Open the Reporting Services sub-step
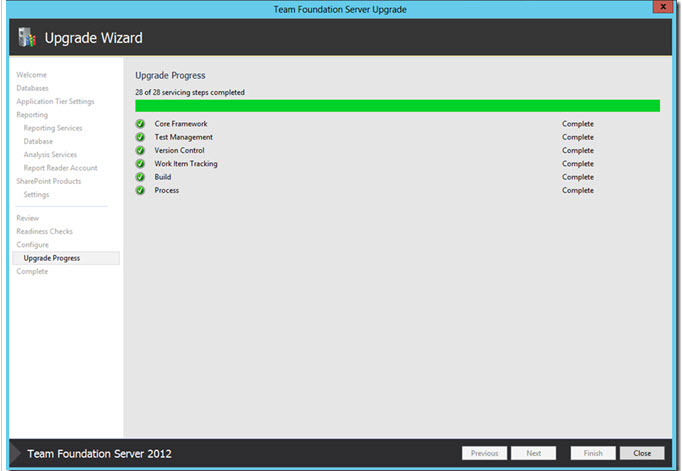This screenshot has height=471, width=682. point(53,128)
